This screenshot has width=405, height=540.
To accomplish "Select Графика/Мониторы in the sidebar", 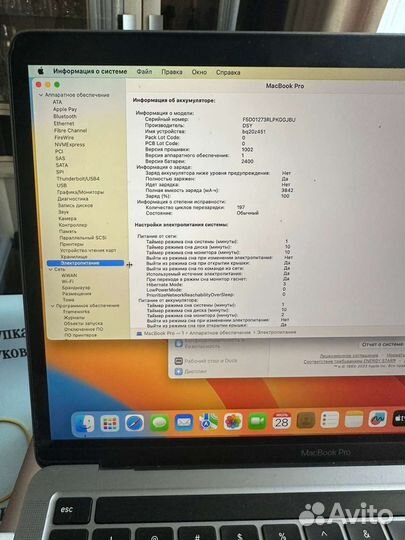I will coord(81,192).
